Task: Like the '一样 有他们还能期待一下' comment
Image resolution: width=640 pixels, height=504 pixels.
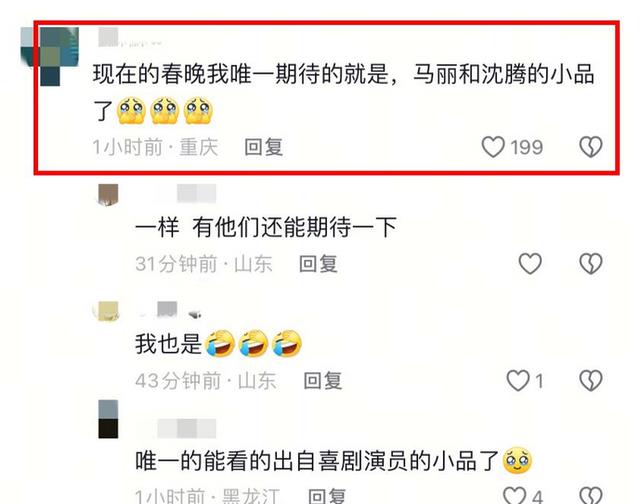Action: pyautogui.click(x=530, y=264)
